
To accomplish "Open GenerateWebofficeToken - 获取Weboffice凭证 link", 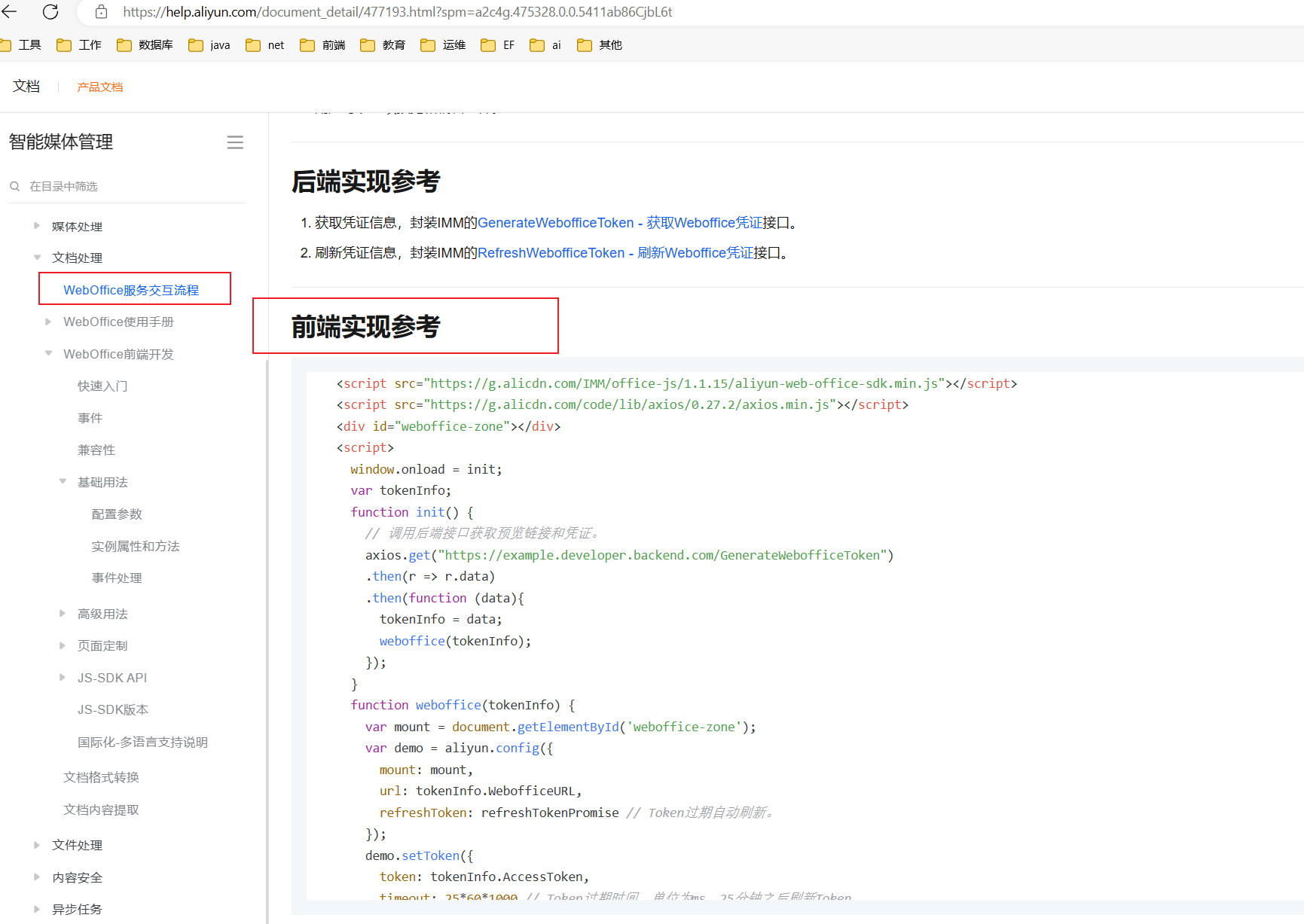I will 620,223.
